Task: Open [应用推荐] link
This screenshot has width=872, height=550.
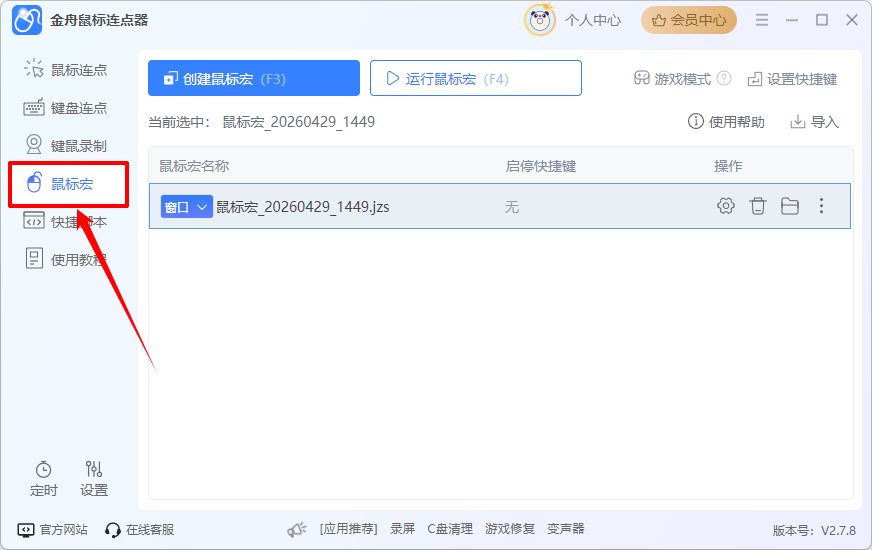Action: 348,529
